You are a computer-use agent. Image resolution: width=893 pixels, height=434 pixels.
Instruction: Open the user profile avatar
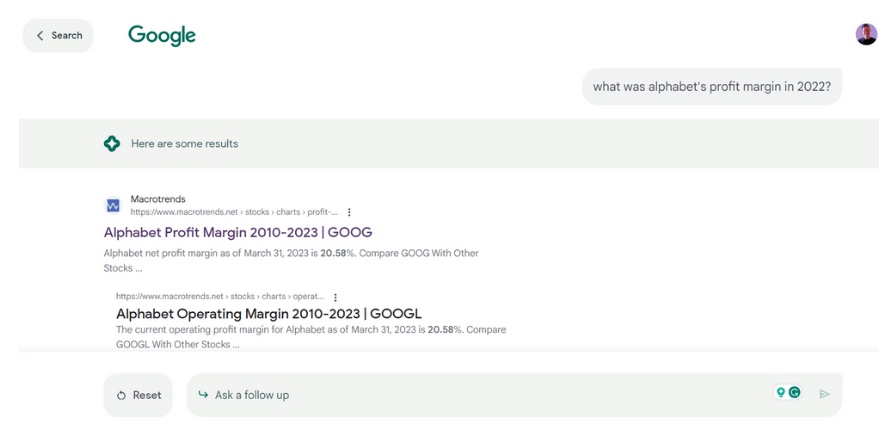point(866,35)
